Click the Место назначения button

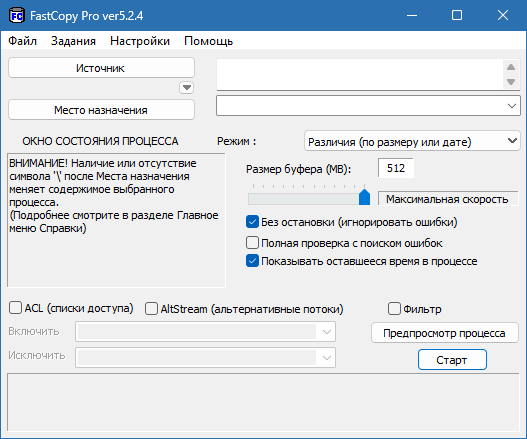tap(101, 110)
